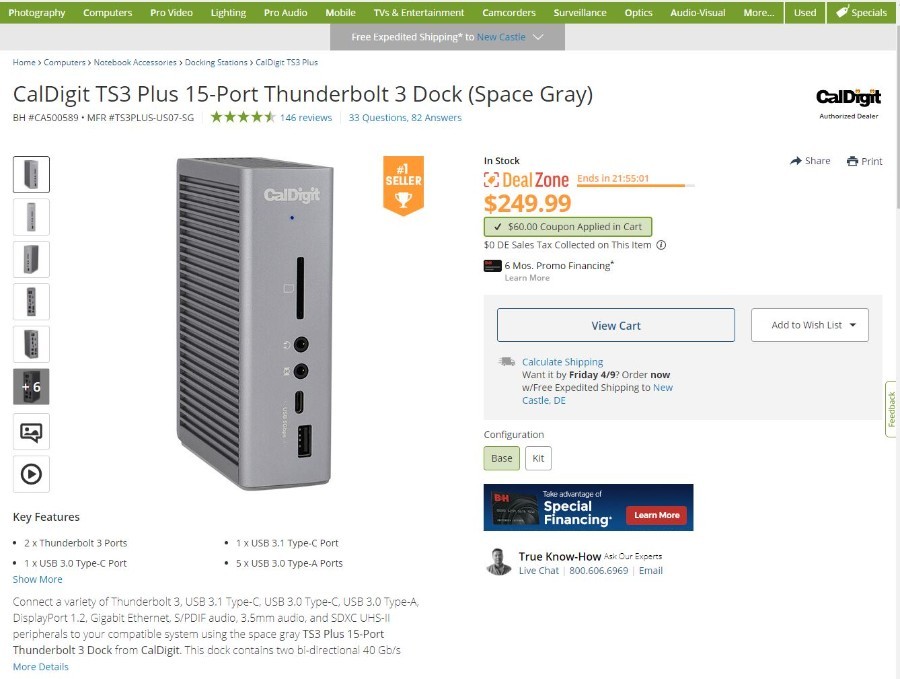
Task: Open the product video play icon
Action: click(x=31, y=474)
